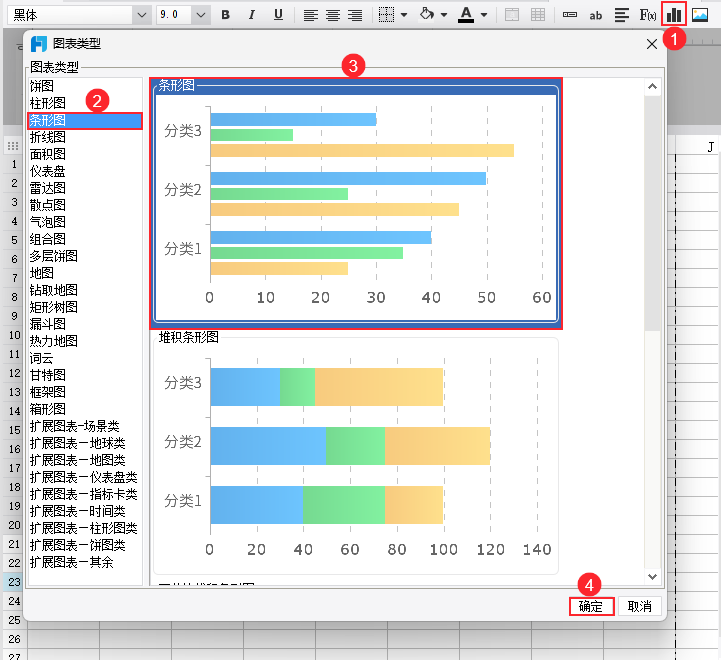Apply font color A icon
Image resolution: width=721 pixels, height=660 pixels.
pos(466,15)
